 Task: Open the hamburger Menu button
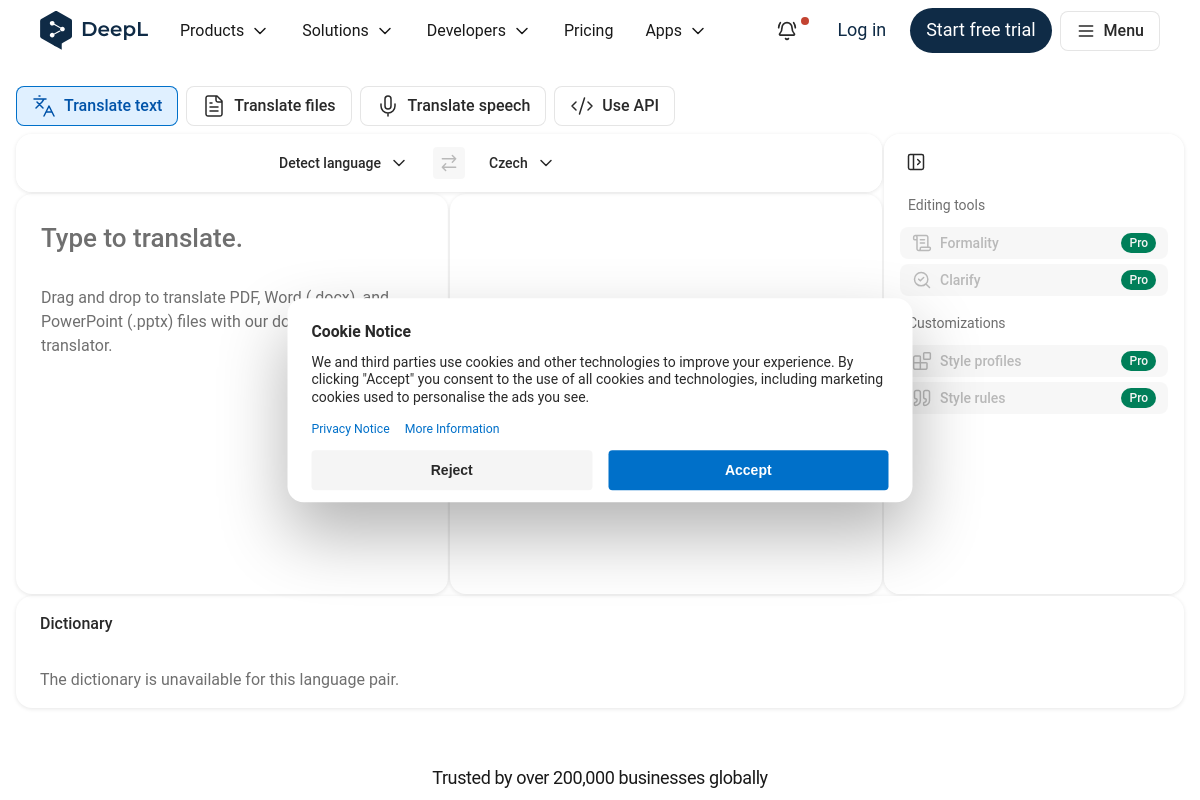[x=1110, y=31]
